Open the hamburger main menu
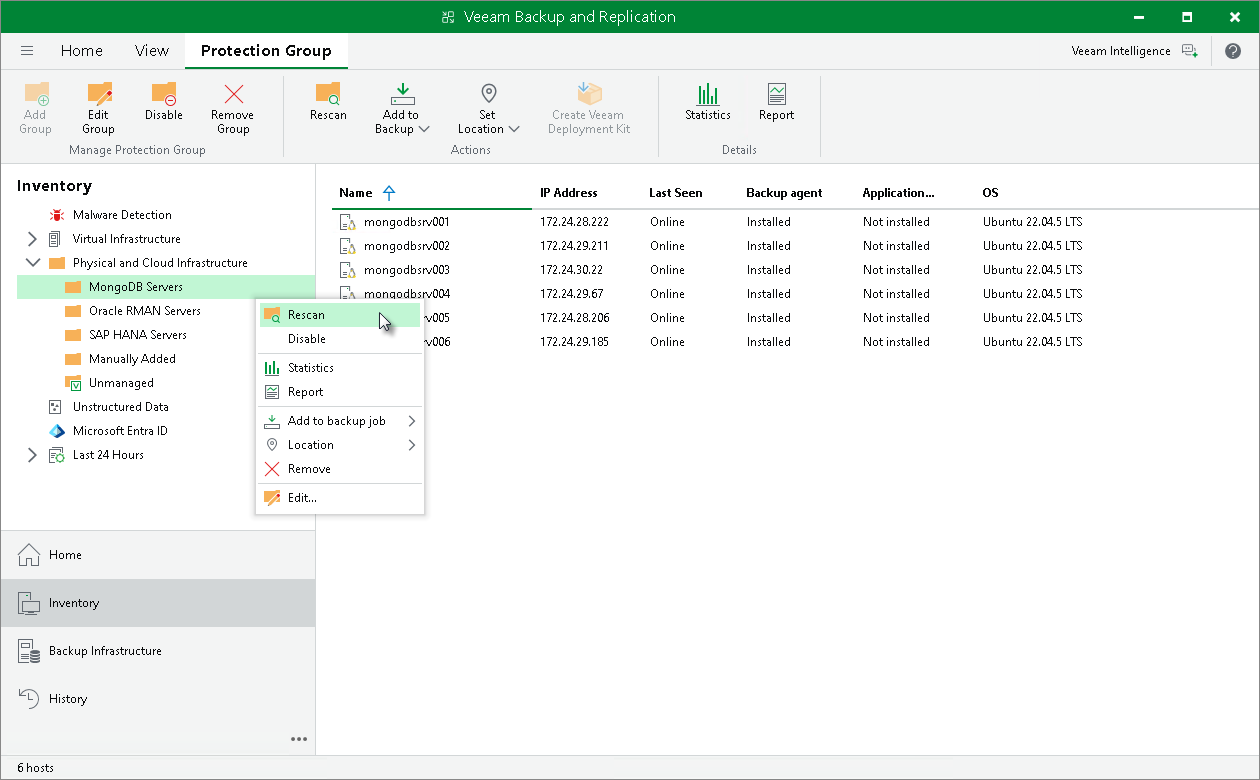Viewport: 1260px width, 780px height. point(27,51)
